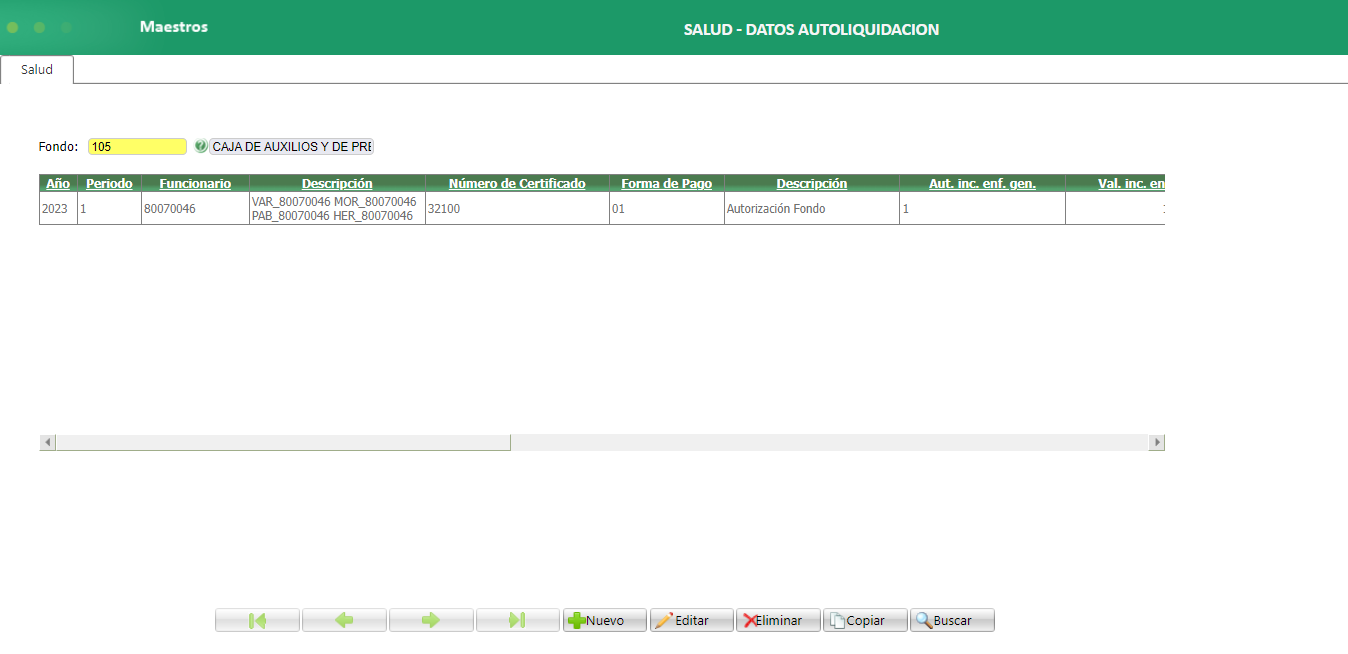The width and height of the screenshot is (1348, 654).
Task: Click the Eliminar button
Action: 778,620
